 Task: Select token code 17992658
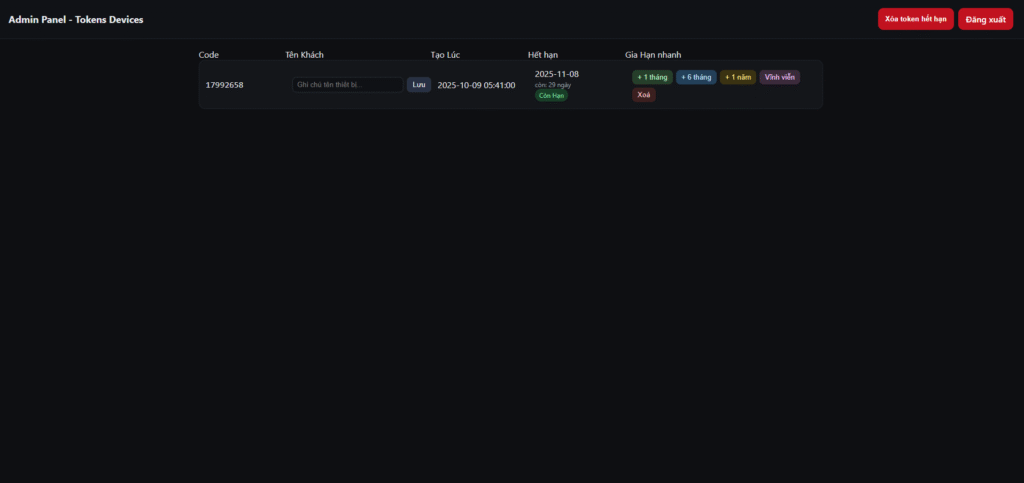pos(224,85)
